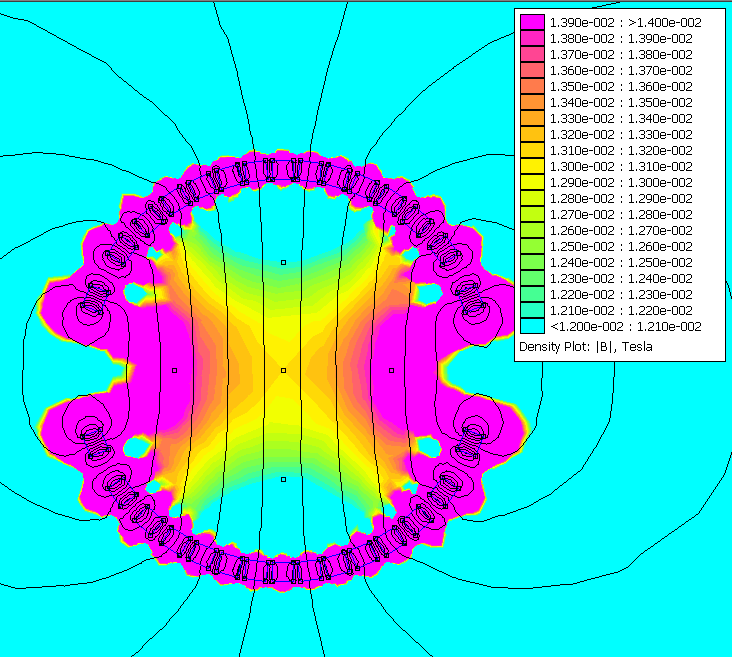The image size is (732, 657).
Task: Select the left square marker inside the ring
Action: click(174, 370)
